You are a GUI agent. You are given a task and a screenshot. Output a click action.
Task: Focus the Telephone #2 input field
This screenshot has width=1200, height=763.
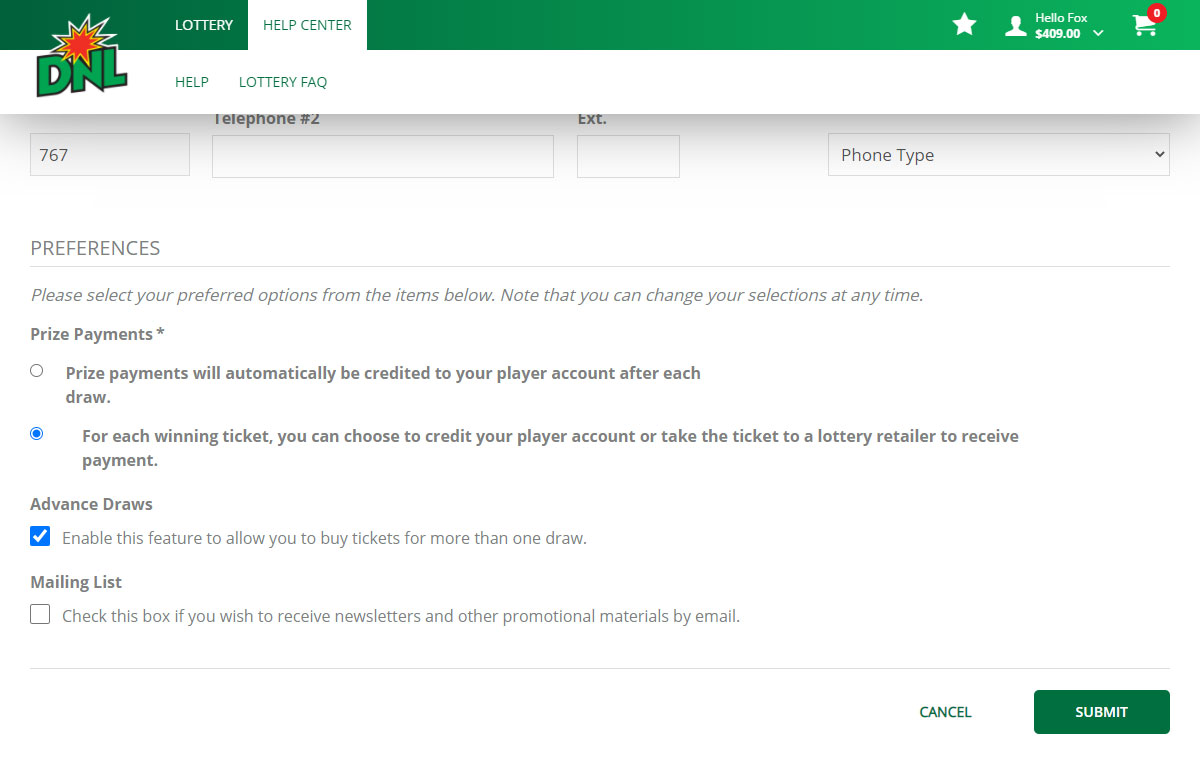click(x=382, y=157)
